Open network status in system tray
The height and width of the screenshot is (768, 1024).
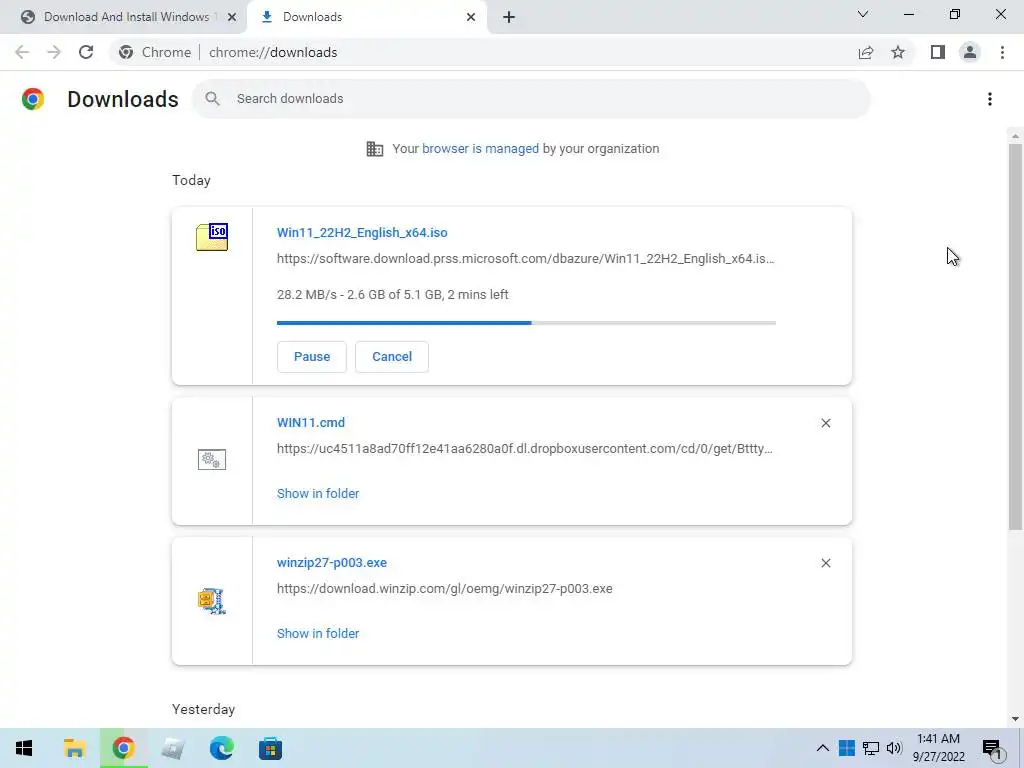871,748
